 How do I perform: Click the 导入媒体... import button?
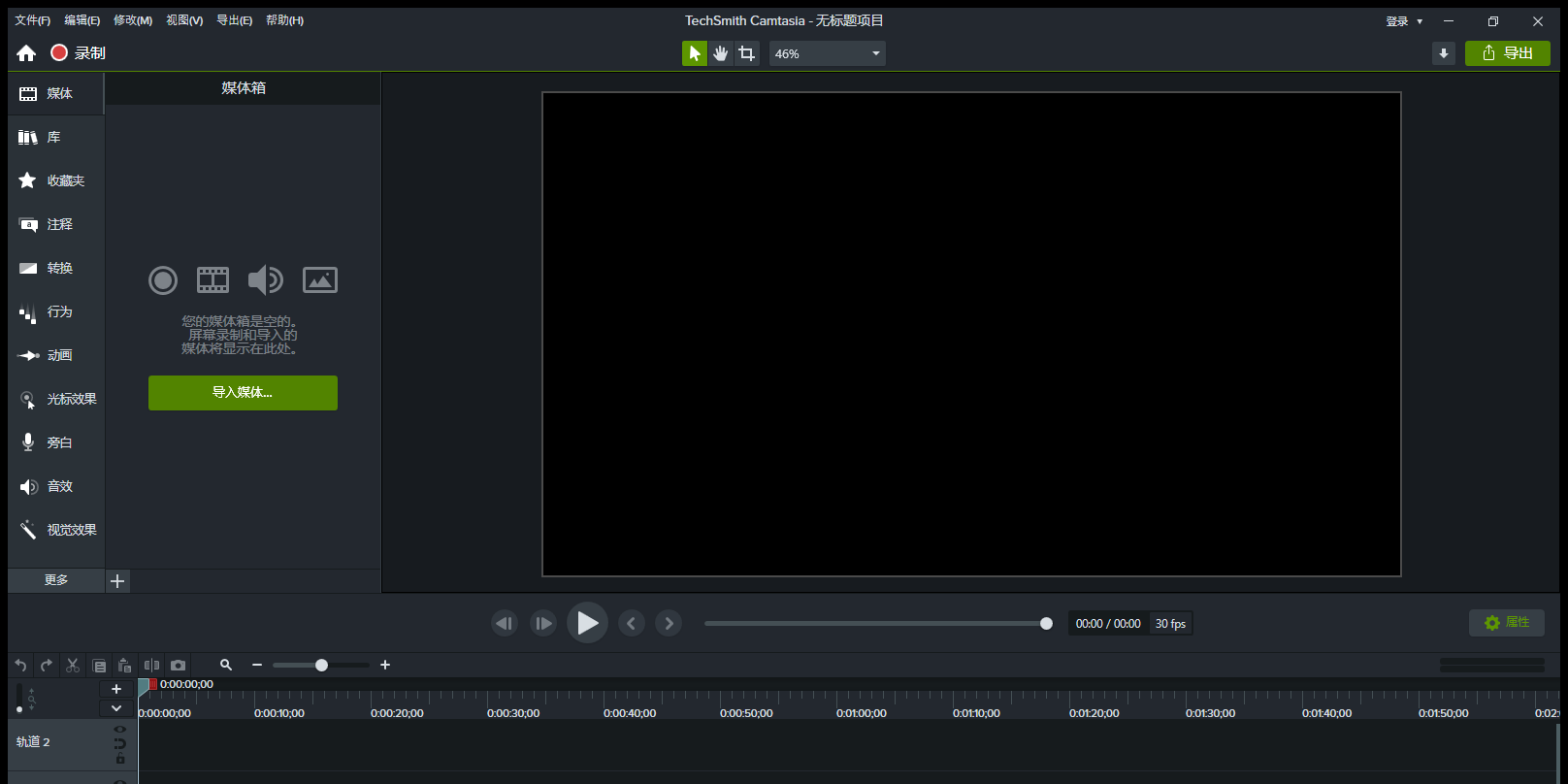point(243,393)
